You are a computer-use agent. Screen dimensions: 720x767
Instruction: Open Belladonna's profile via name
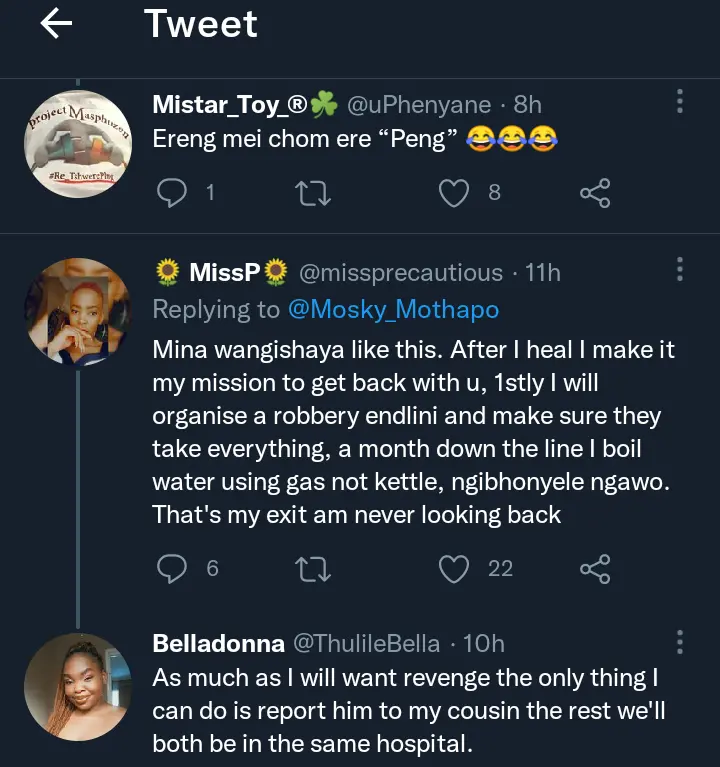coord(218,644)
